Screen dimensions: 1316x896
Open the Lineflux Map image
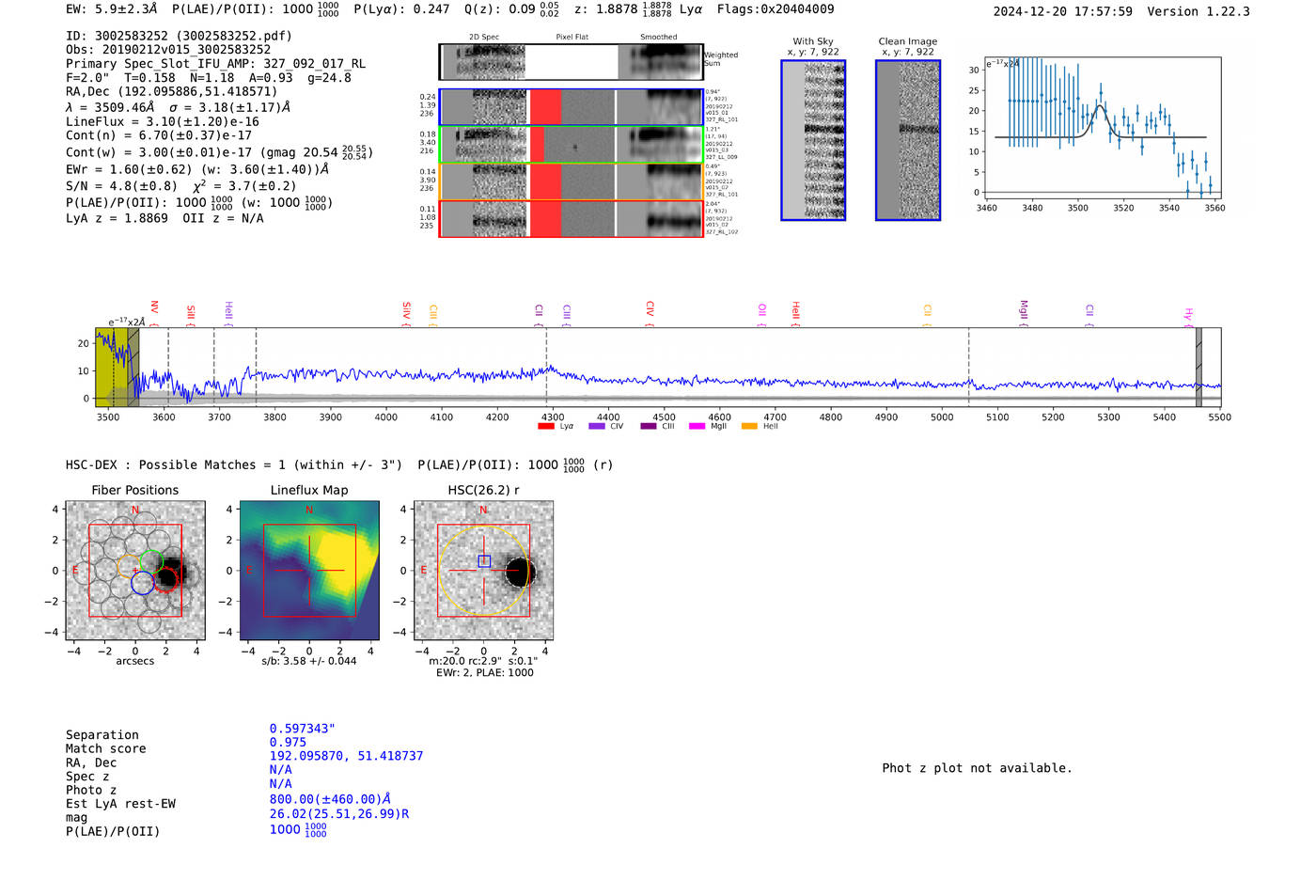click(x=309, y=571)
